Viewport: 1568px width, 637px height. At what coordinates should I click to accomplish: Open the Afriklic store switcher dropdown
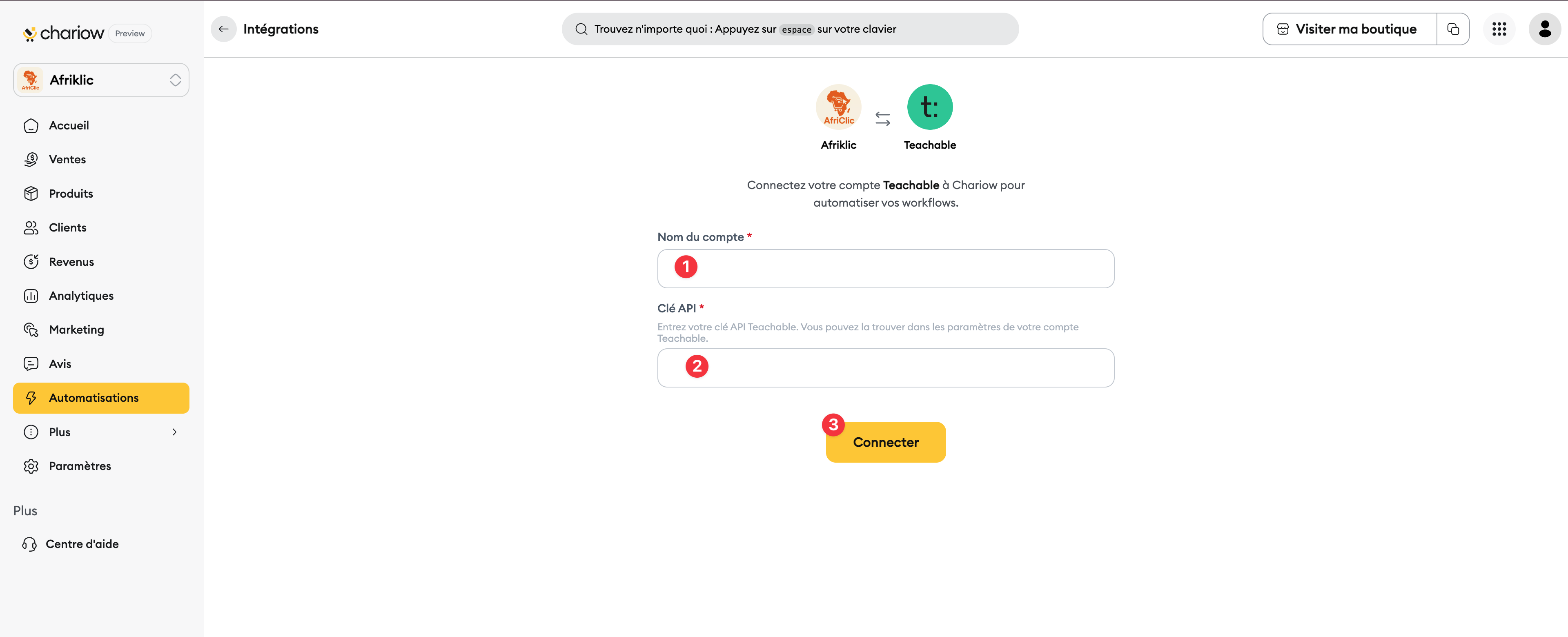pyautogui.click(x=101, y=80)
